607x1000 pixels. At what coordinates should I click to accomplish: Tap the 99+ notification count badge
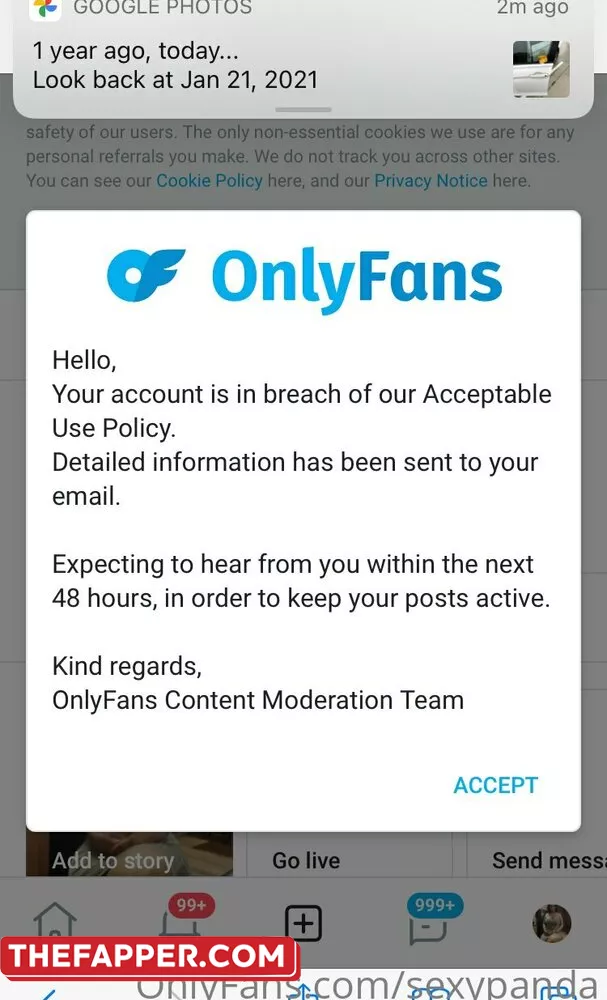pyautogui.click(x=192, y=905)
